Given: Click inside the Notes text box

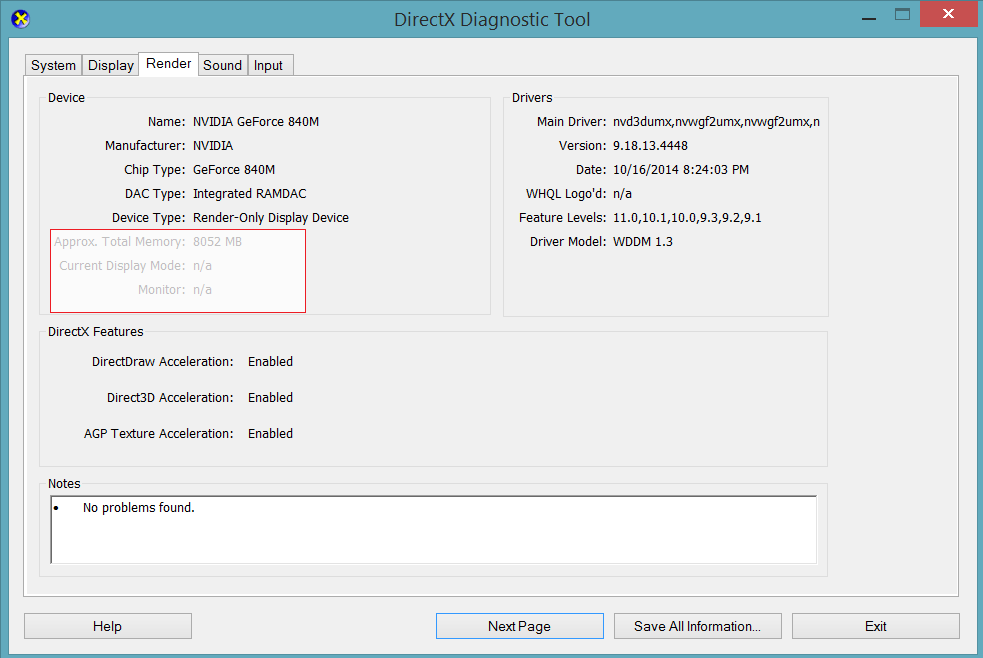Looking at the screenshot, I should 434,530.
